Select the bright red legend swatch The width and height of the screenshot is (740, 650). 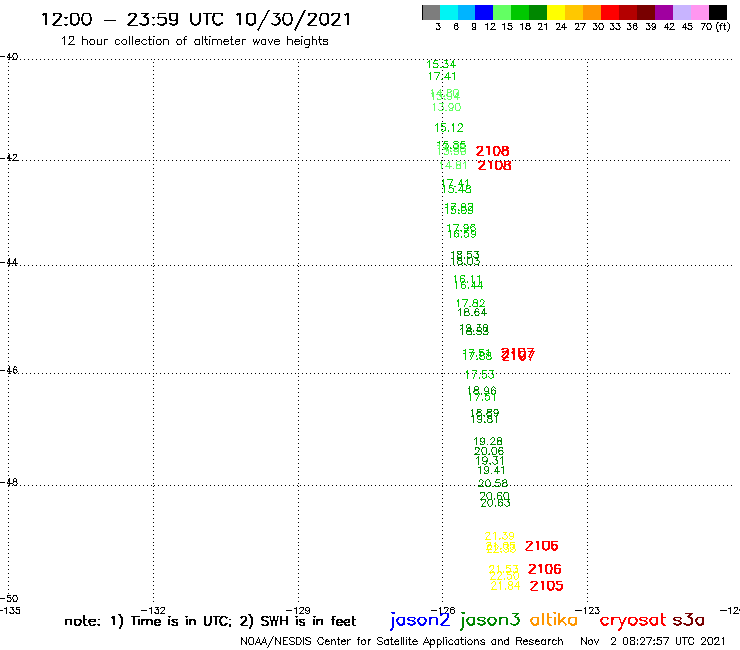pos(609,12)
